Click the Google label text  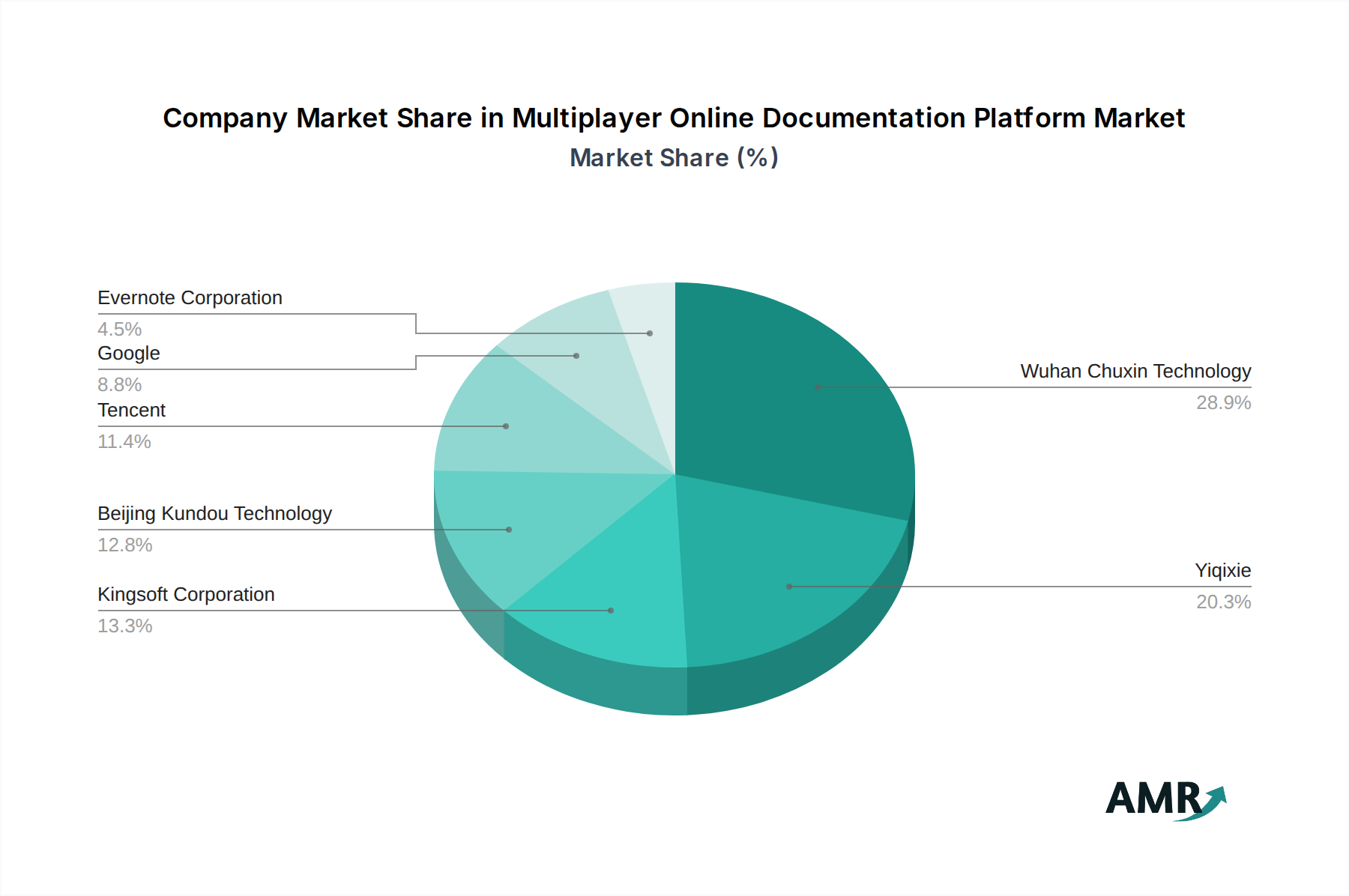(128, 354)
